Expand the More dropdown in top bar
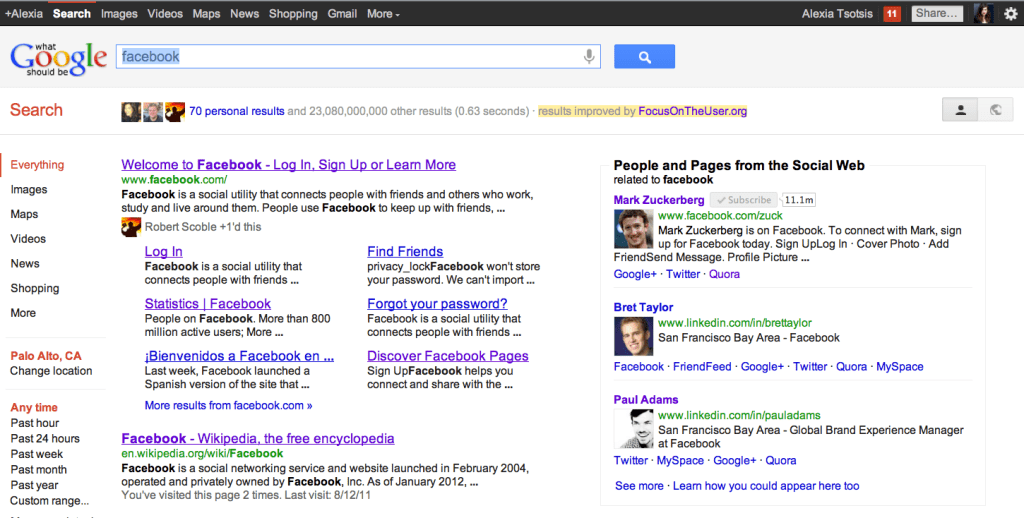The image size is (1024, 518). pos(383,14)
